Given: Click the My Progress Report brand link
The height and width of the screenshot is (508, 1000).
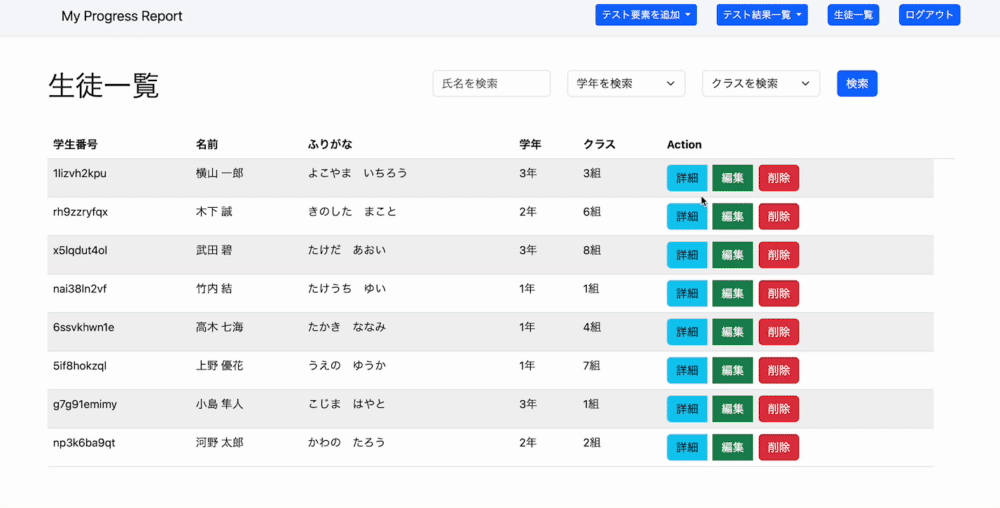Looking at the screenshot, I should 122,16.
